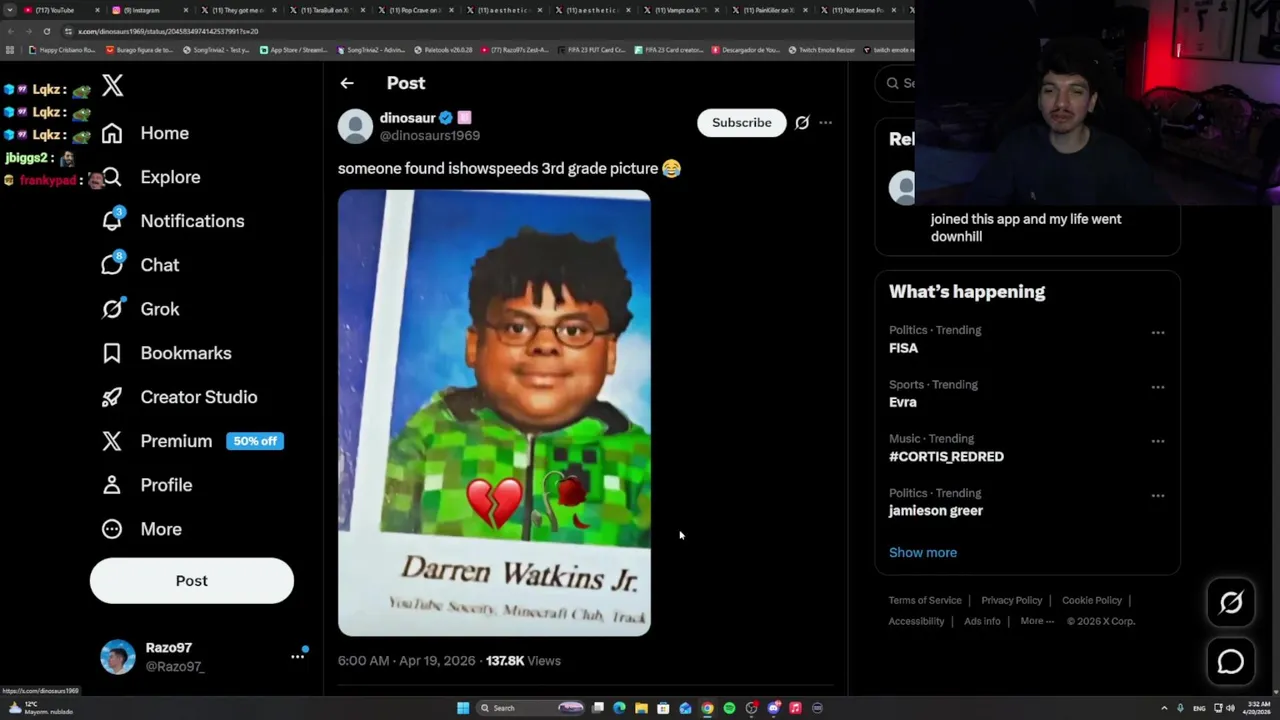1280x720 pixels.
Task: Click the X logo in the sidebar
Action: [113, 86]
